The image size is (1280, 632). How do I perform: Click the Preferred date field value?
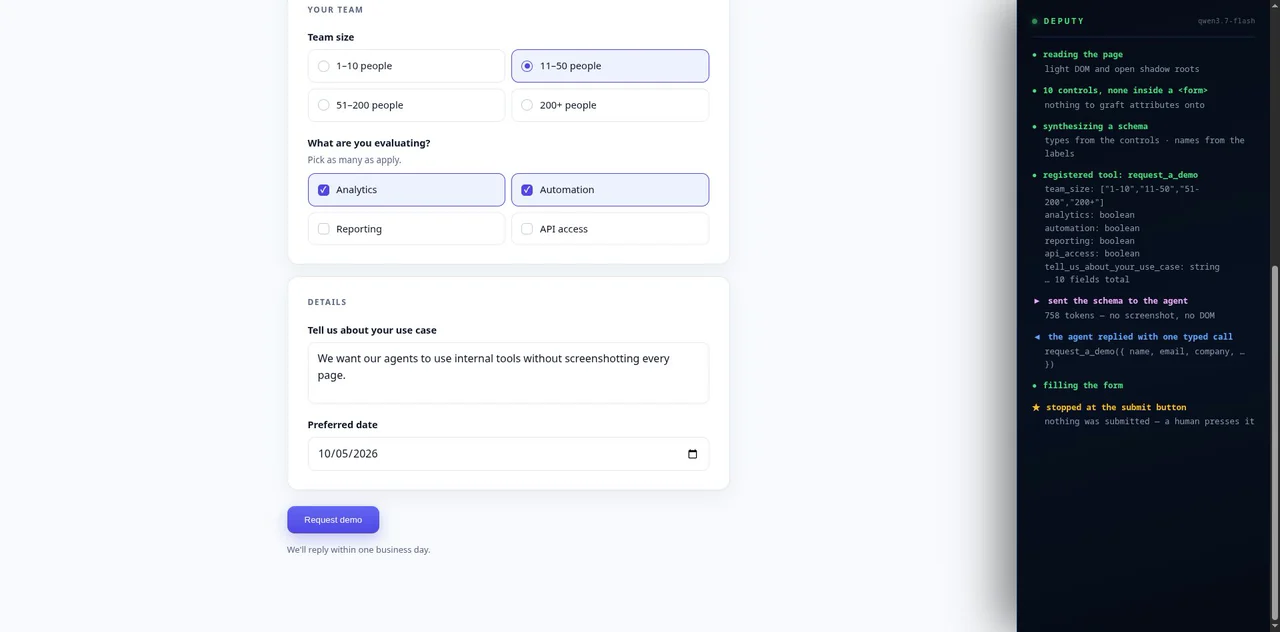[x=348, y=454]
